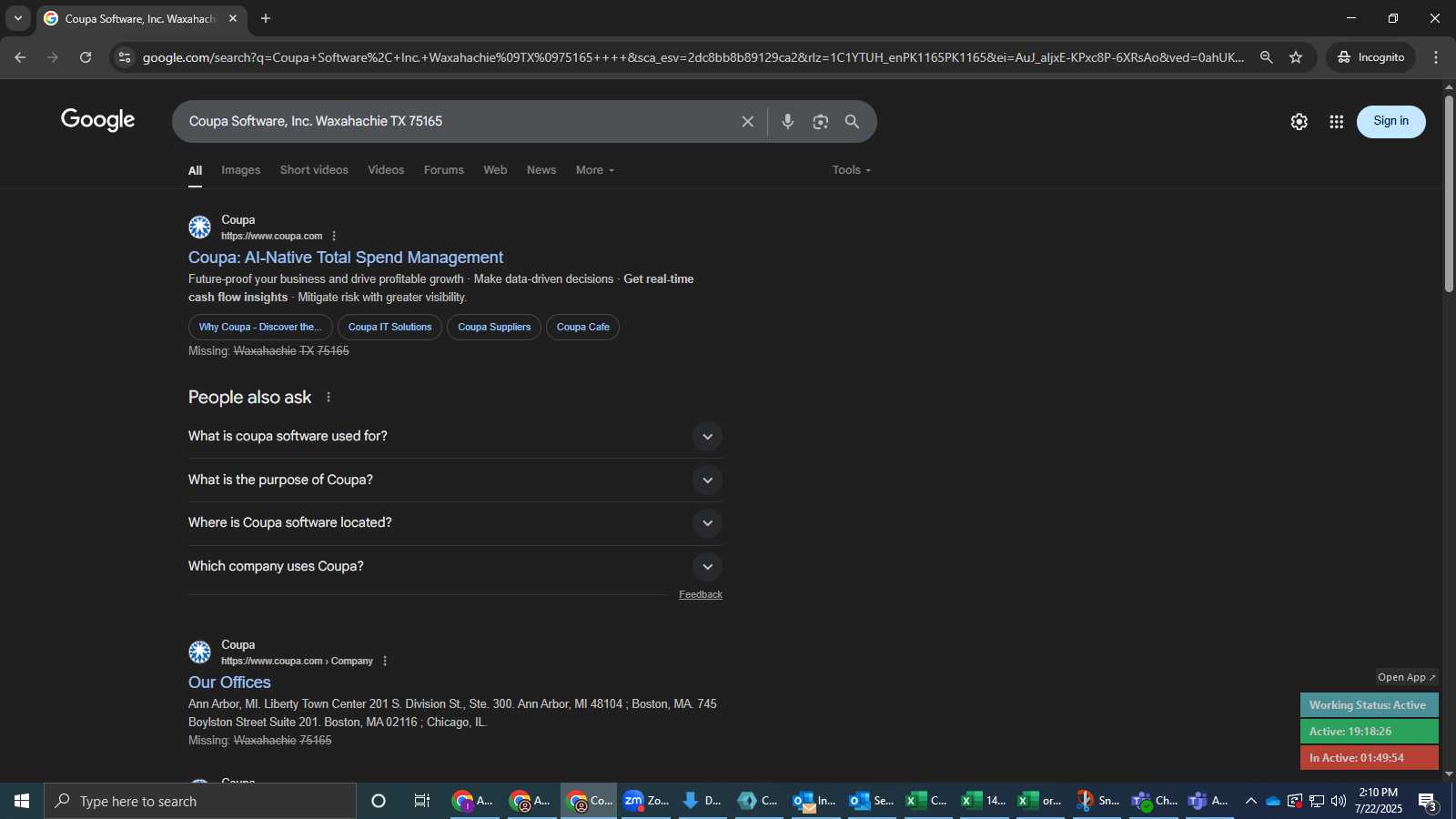
Task: Close the Coupa Software search tab
Action: [233, 18]
